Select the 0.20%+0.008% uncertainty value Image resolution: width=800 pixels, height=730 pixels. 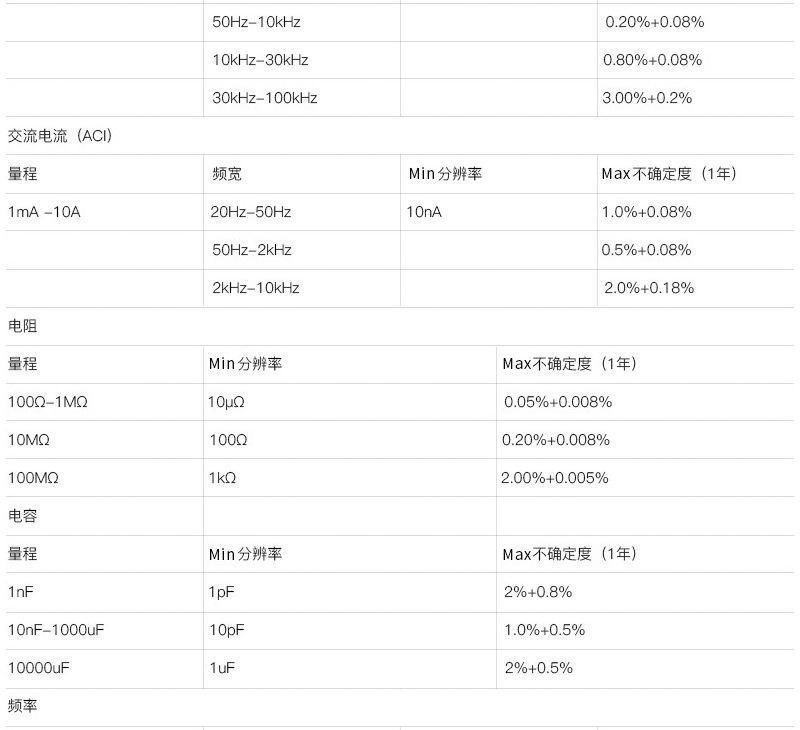point(556,440)
